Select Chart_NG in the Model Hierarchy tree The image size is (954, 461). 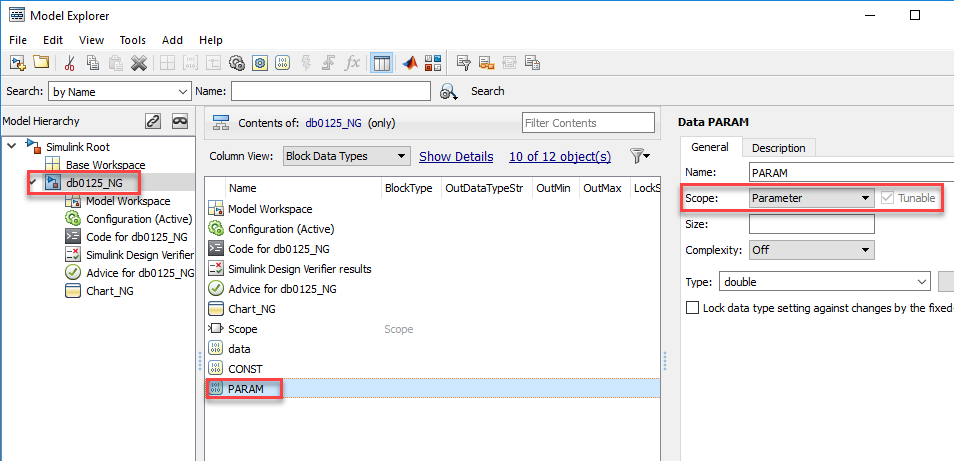tap(110, 291)
